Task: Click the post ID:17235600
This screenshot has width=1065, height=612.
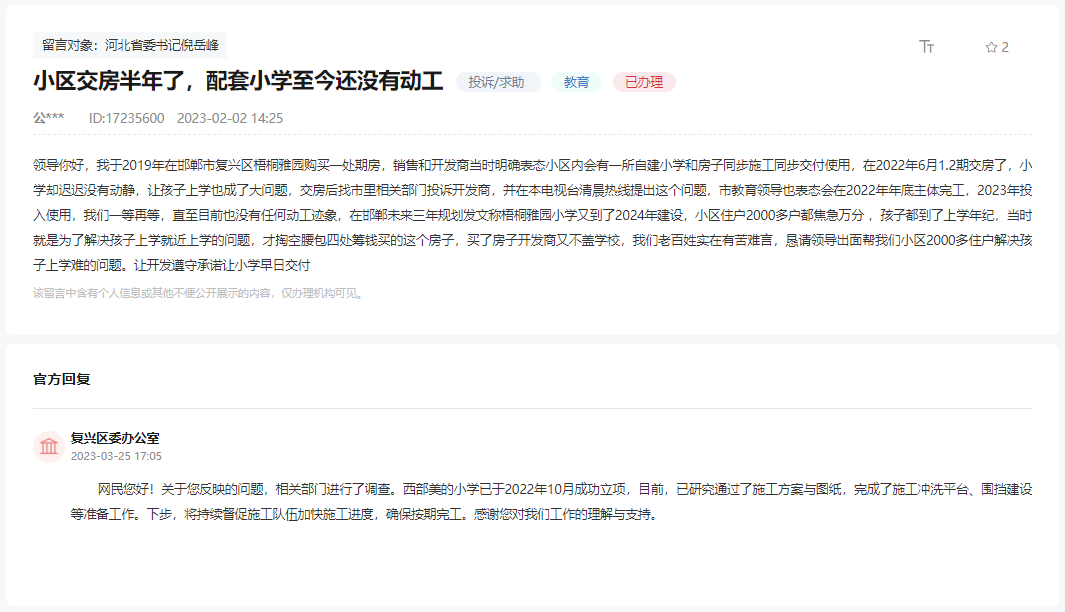Action: point(126,118)
